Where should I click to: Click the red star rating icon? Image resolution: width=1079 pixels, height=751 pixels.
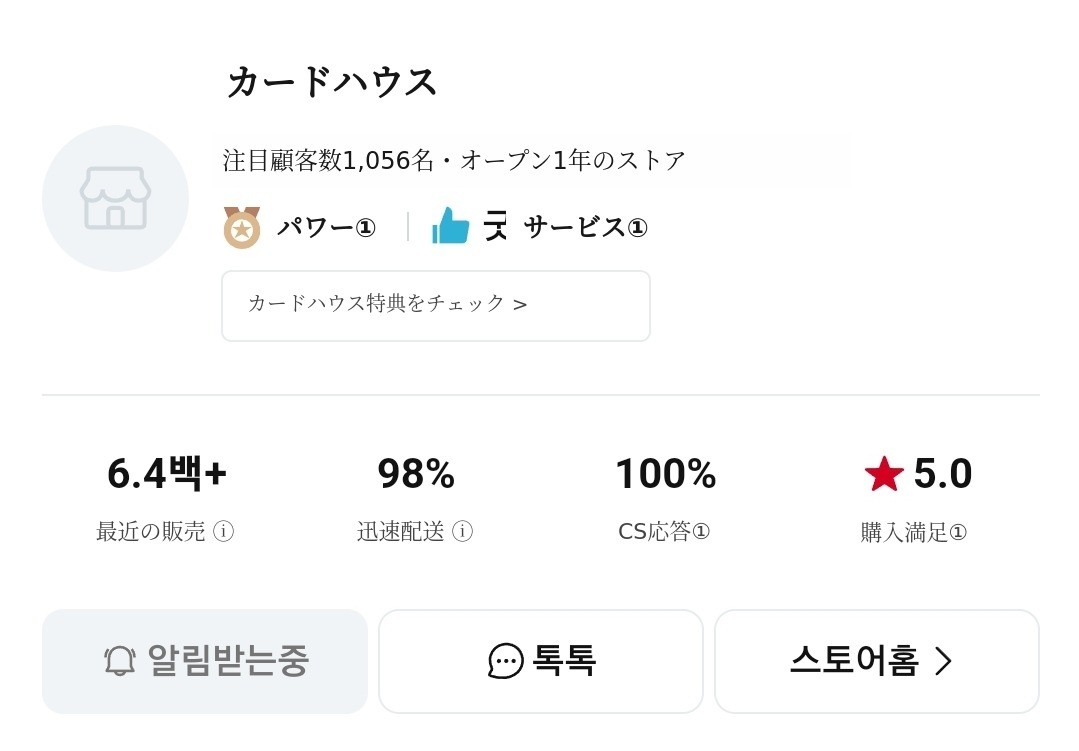click(884, 474)
